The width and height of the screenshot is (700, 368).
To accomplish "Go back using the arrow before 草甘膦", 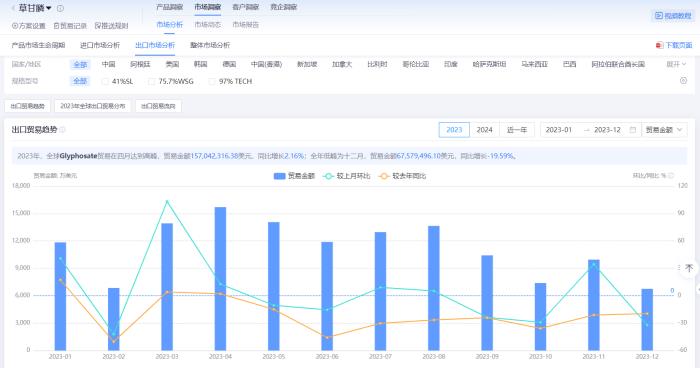I will coord(13,8).
